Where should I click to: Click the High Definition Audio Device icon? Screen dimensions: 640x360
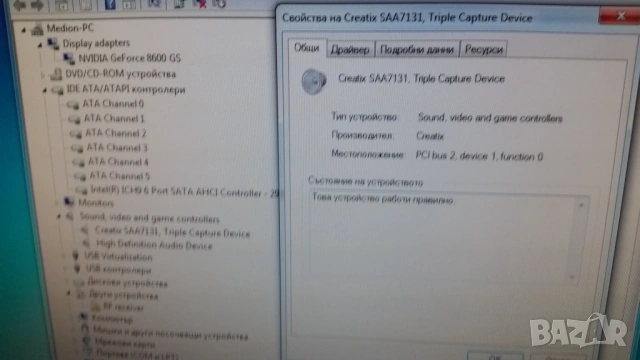point(86,244)
